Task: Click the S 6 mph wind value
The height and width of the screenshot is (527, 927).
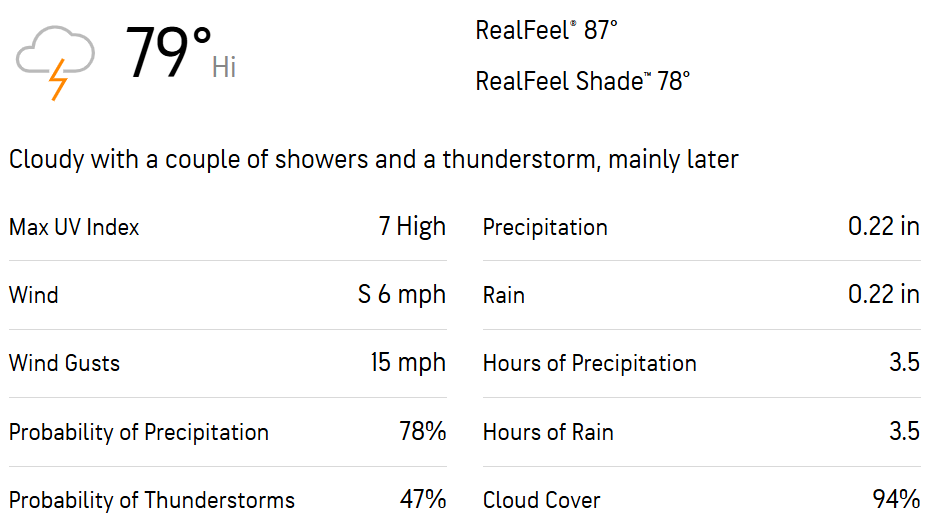Action: tap(401, 295)
